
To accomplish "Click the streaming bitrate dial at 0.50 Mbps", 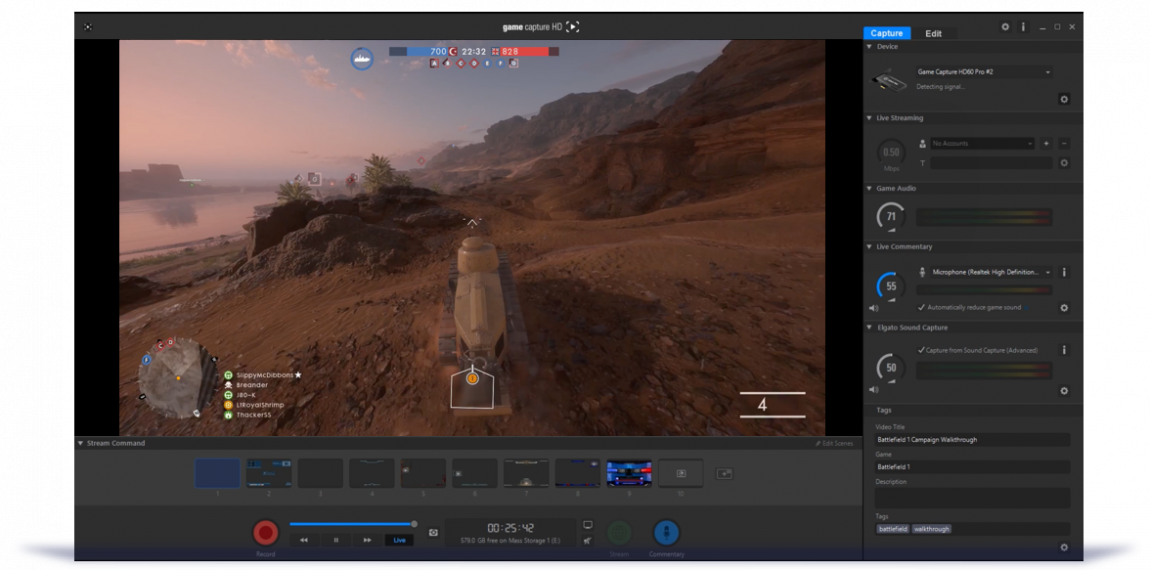I will coord(891,153).
